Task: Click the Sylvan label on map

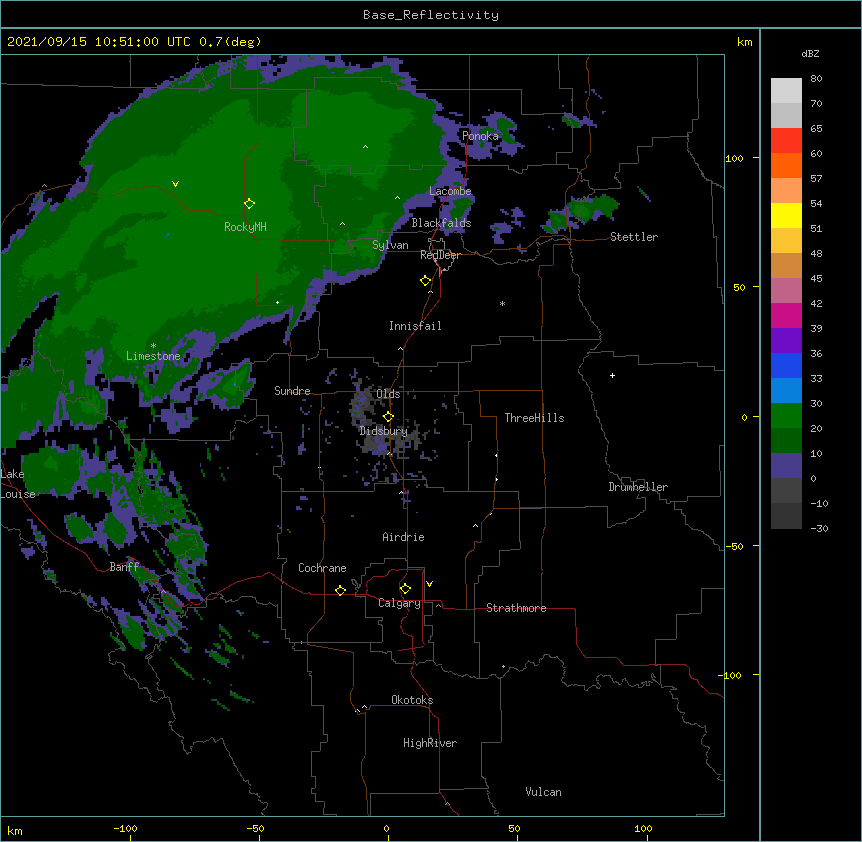Action: tap(390, 245)
